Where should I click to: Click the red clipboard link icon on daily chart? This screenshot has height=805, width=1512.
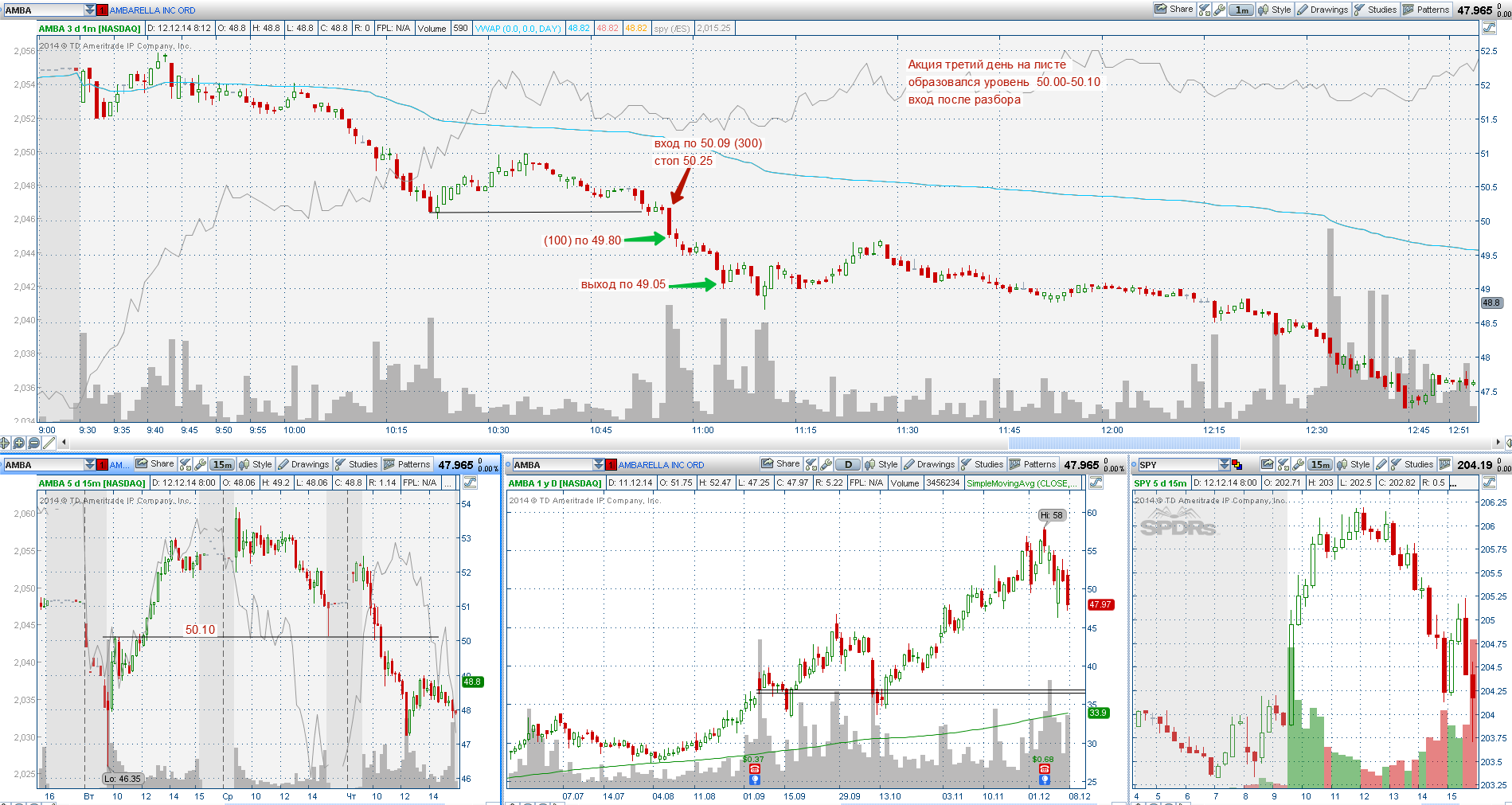pyautogui.click(x=611, y=464)
